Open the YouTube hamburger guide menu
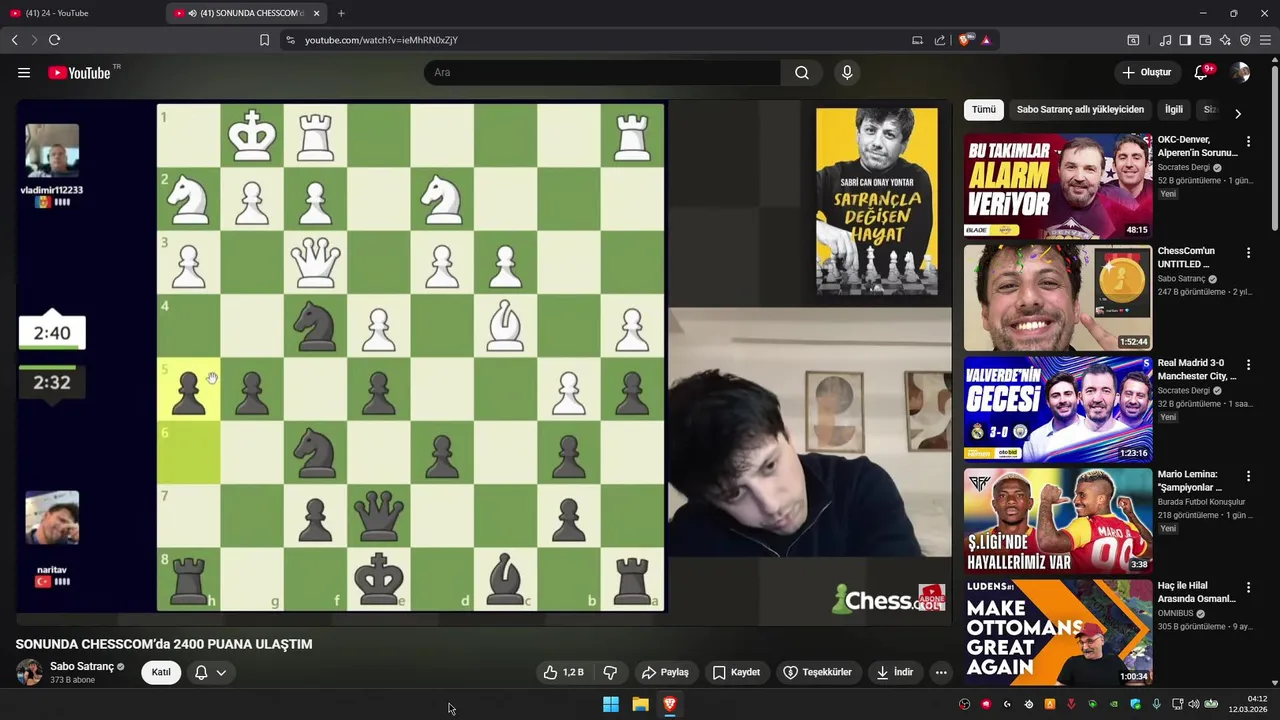Image resolution: width=1280 pixels, height=720 pixels. pos(24,73)
